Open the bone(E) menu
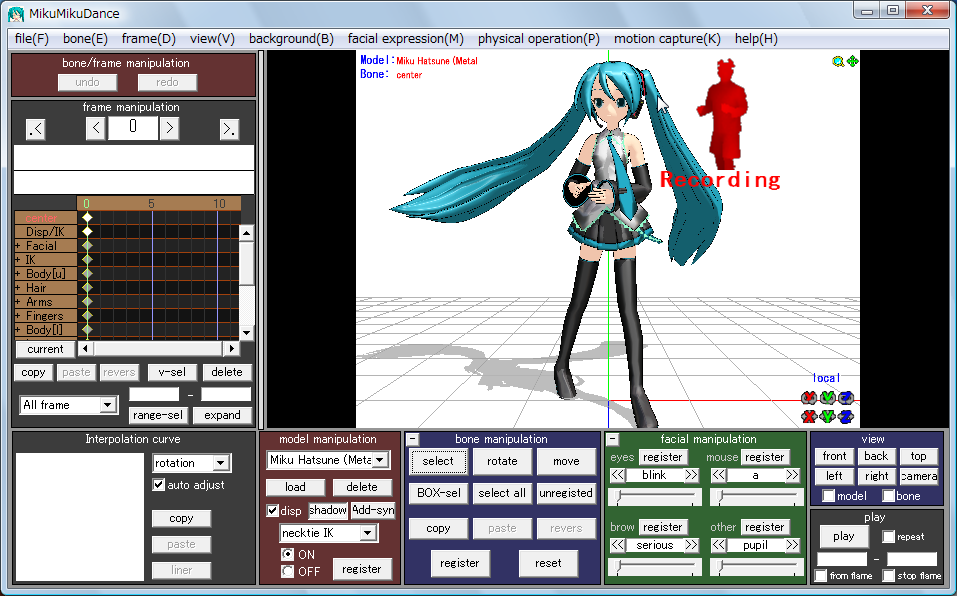This screenshot has height=596, width=957. [x=85, y=39]
